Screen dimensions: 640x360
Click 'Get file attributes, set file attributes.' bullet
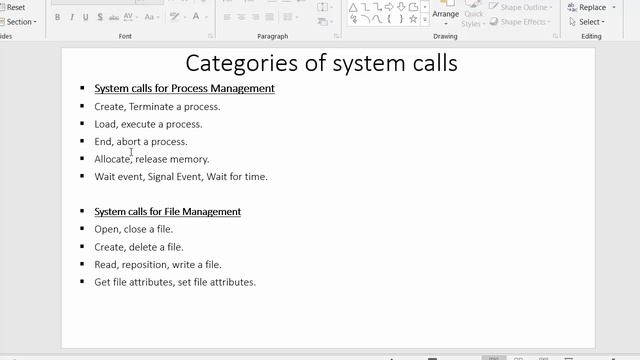[175, 282]
